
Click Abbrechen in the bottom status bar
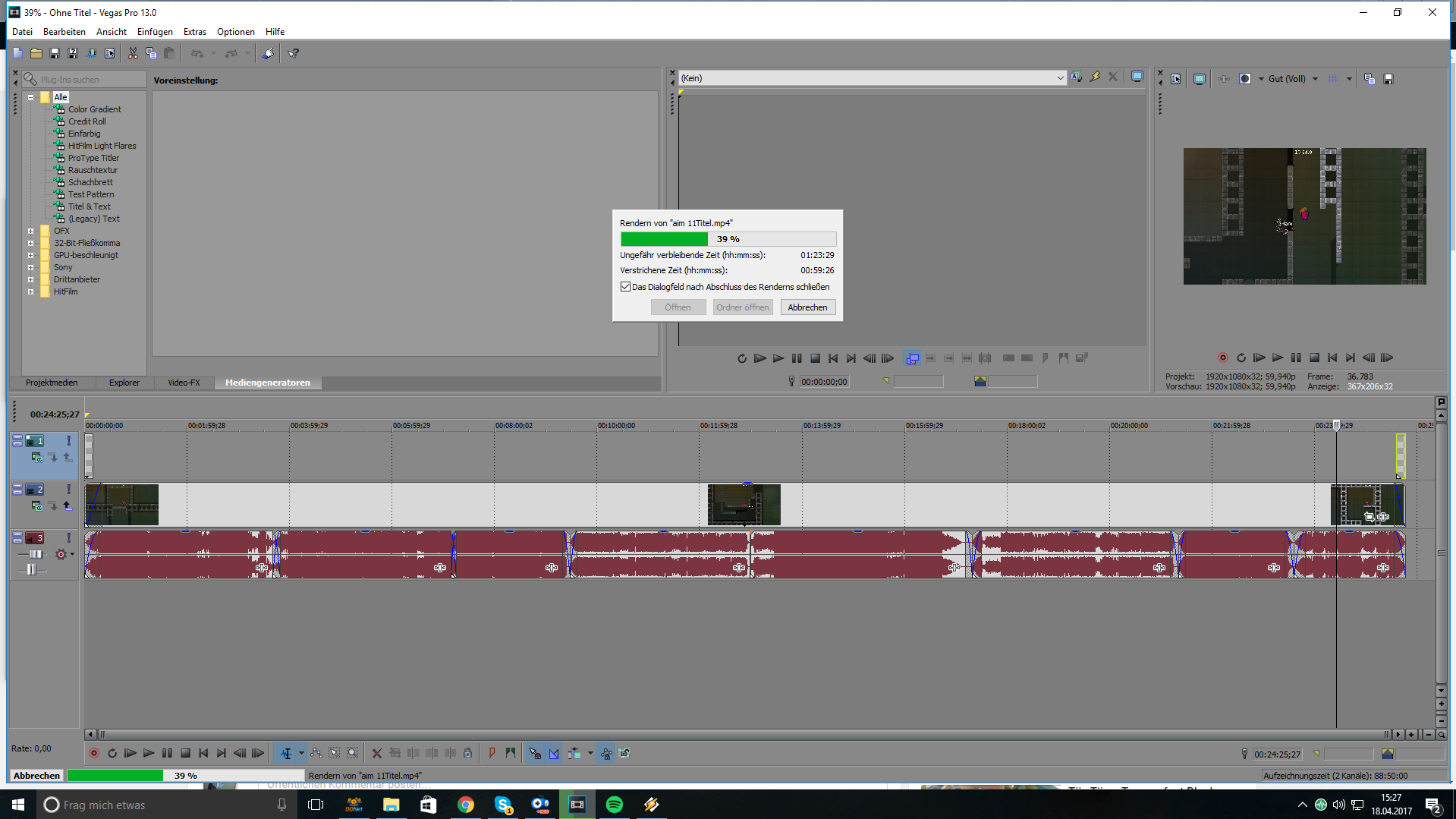point(36,775)
